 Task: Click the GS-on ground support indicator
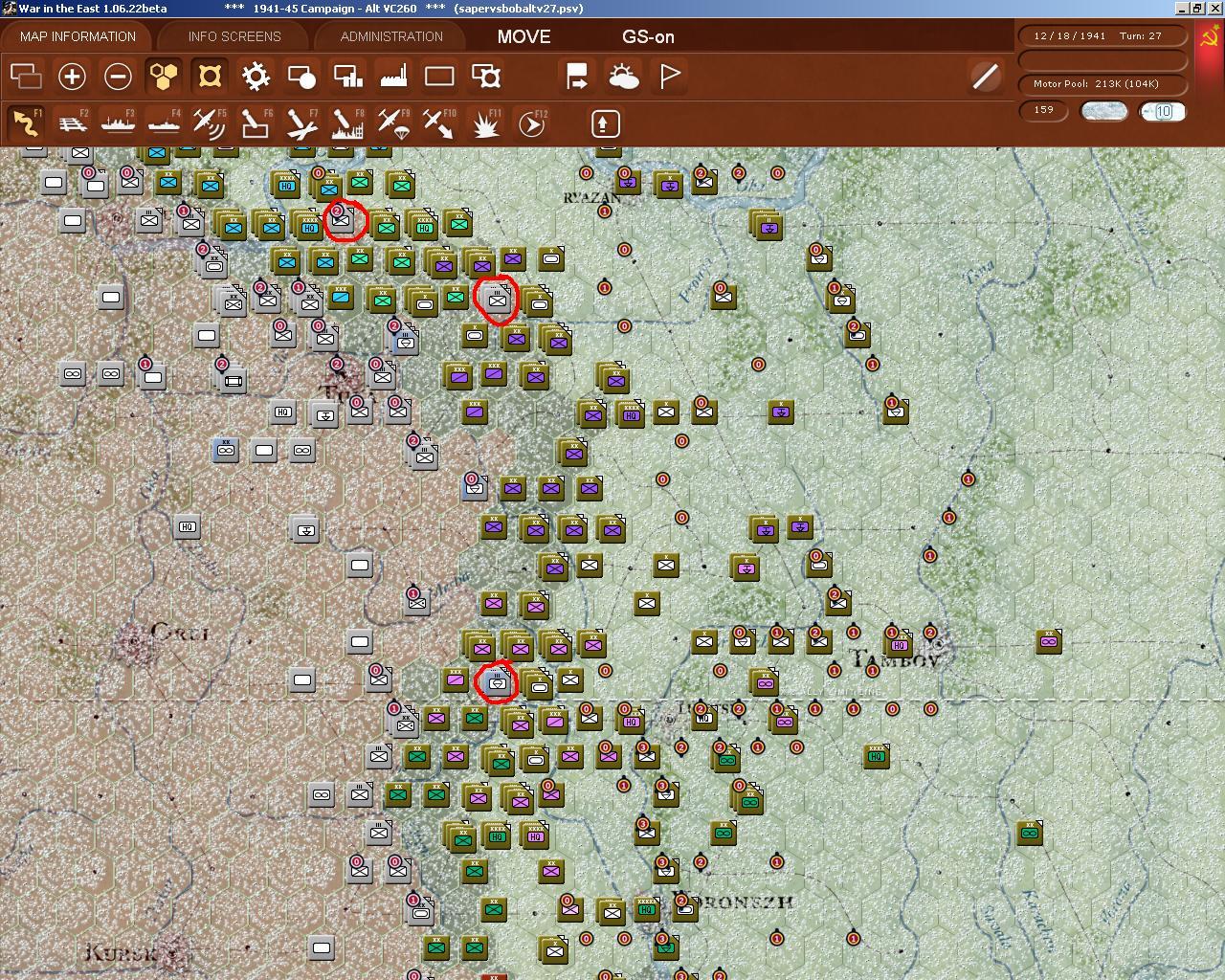(648, 36)
